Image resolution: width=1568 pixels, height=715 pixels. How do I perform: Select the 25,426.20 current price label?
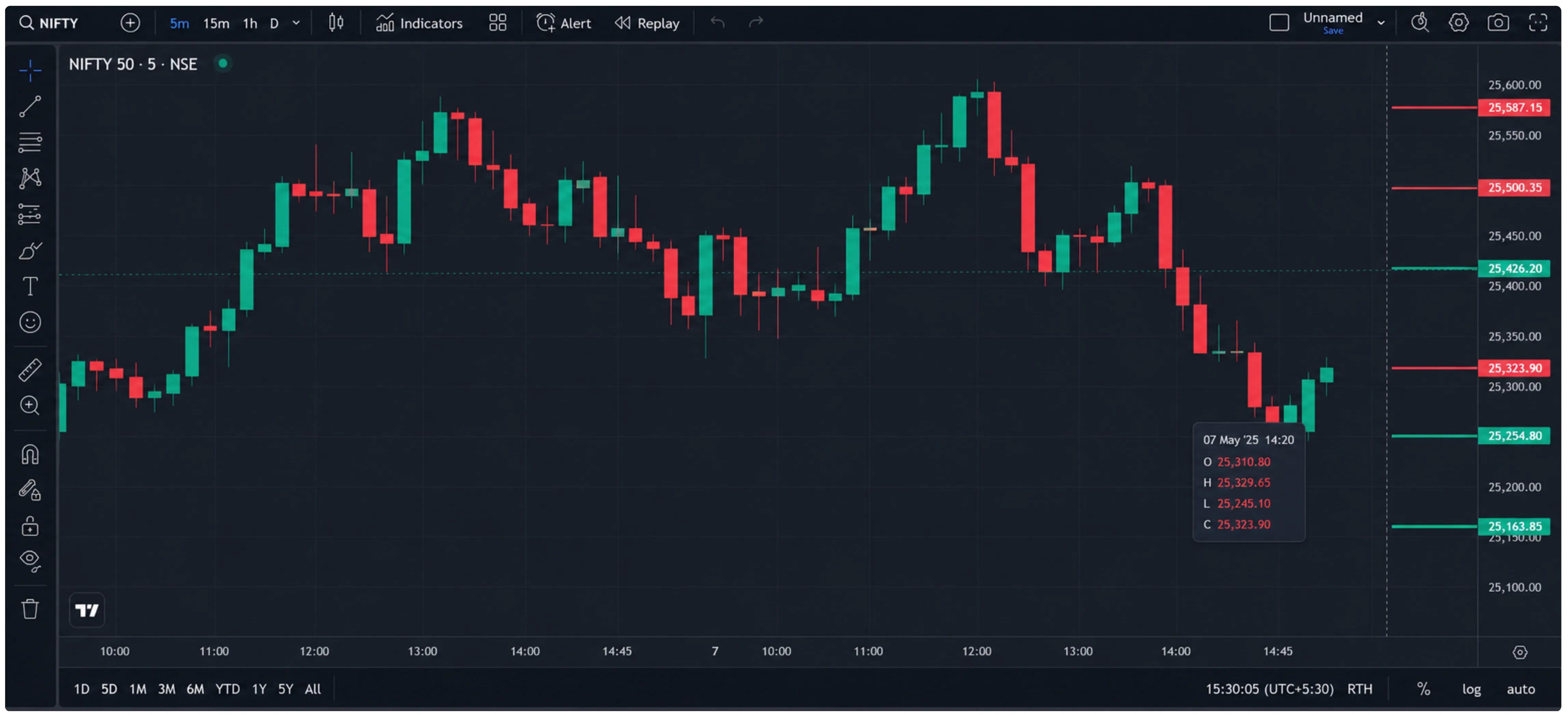1514,268
